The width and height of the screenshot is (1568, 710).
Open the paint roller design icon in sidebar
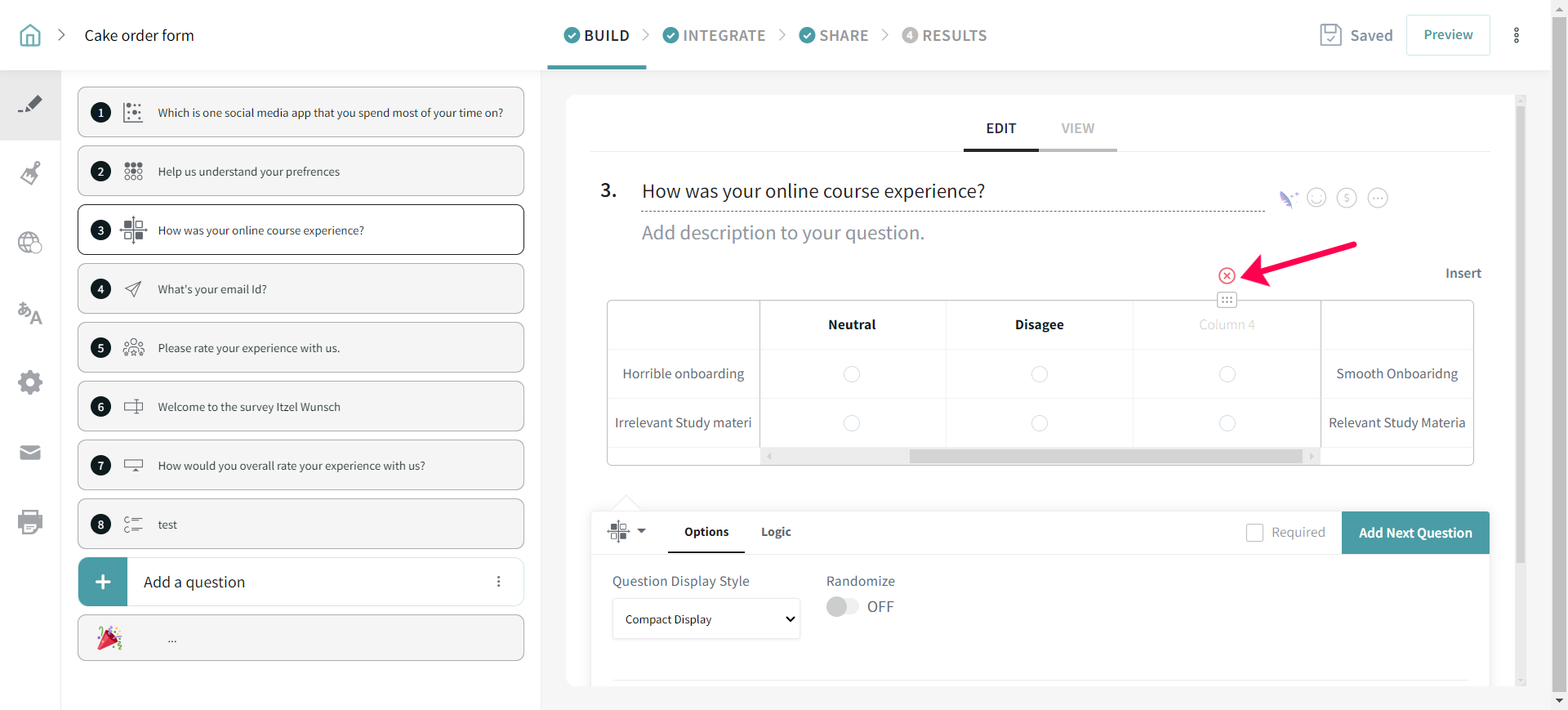pyautogui.click(x=30, y=173)
